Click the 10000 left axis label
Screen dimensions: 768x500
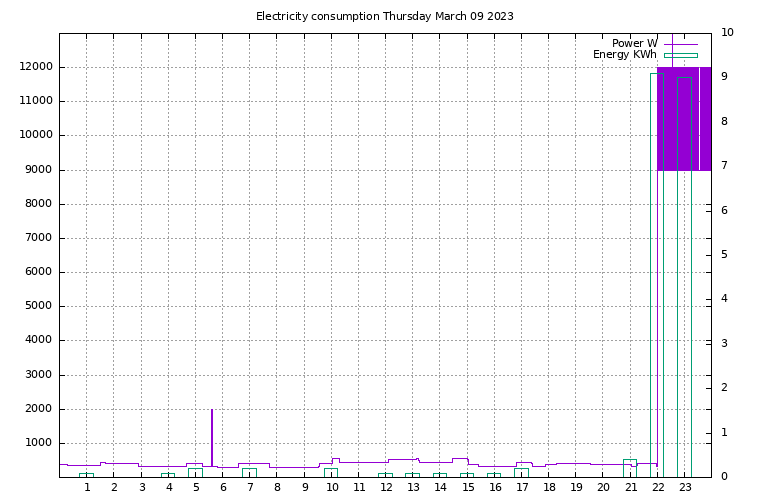[36, 135]
